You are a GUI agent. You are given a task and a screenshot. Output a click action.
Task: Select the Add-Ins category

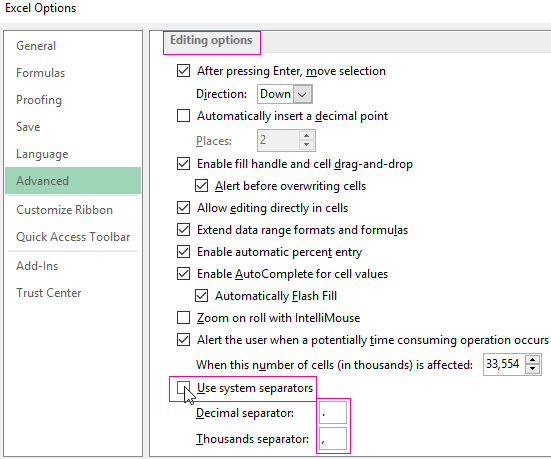tap(37, 266)
